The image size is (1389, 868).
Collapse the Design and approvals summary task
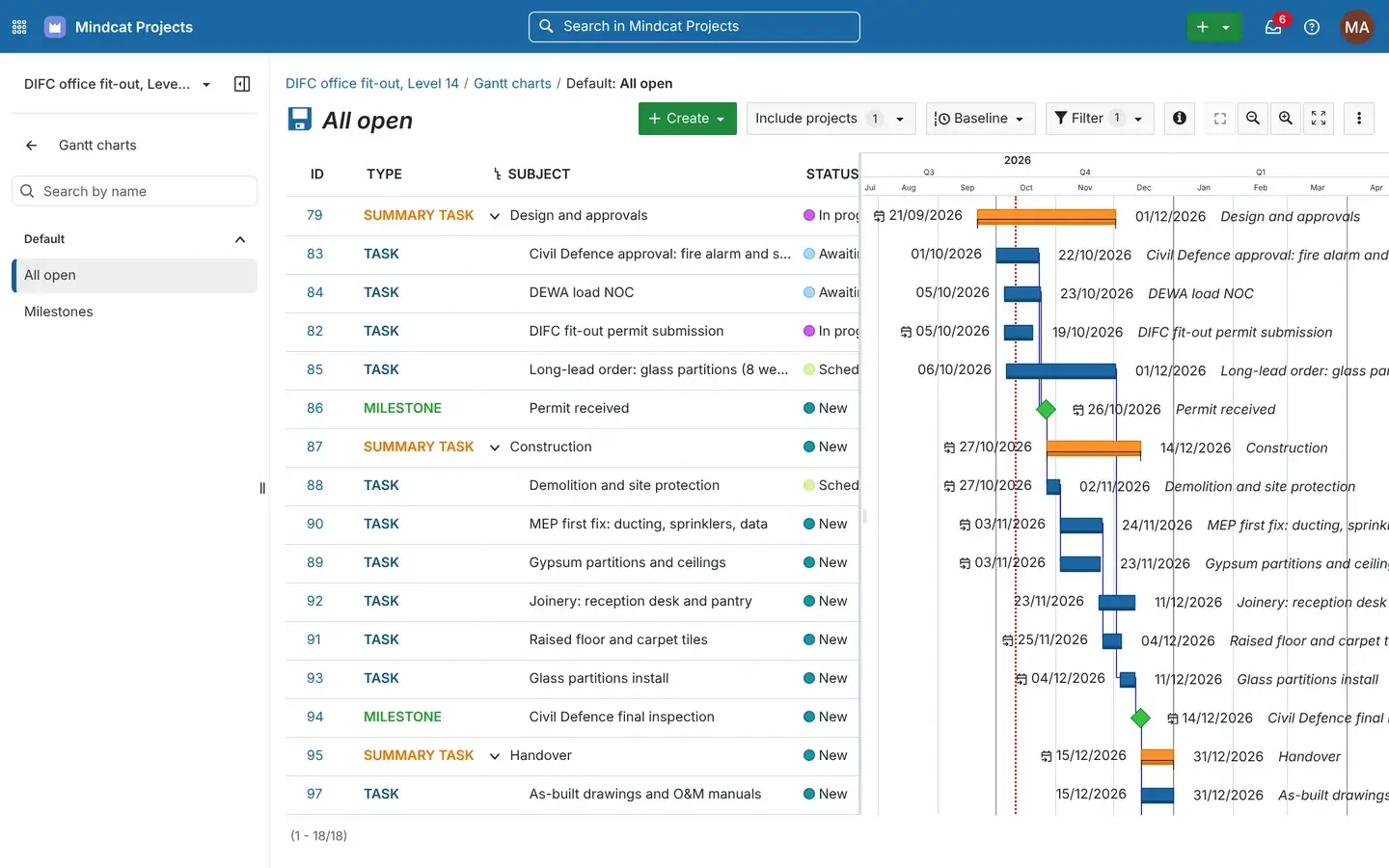point(495,216)
